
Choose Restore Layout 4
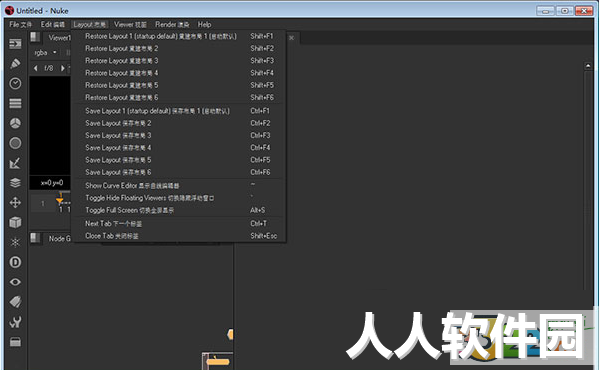179,73
